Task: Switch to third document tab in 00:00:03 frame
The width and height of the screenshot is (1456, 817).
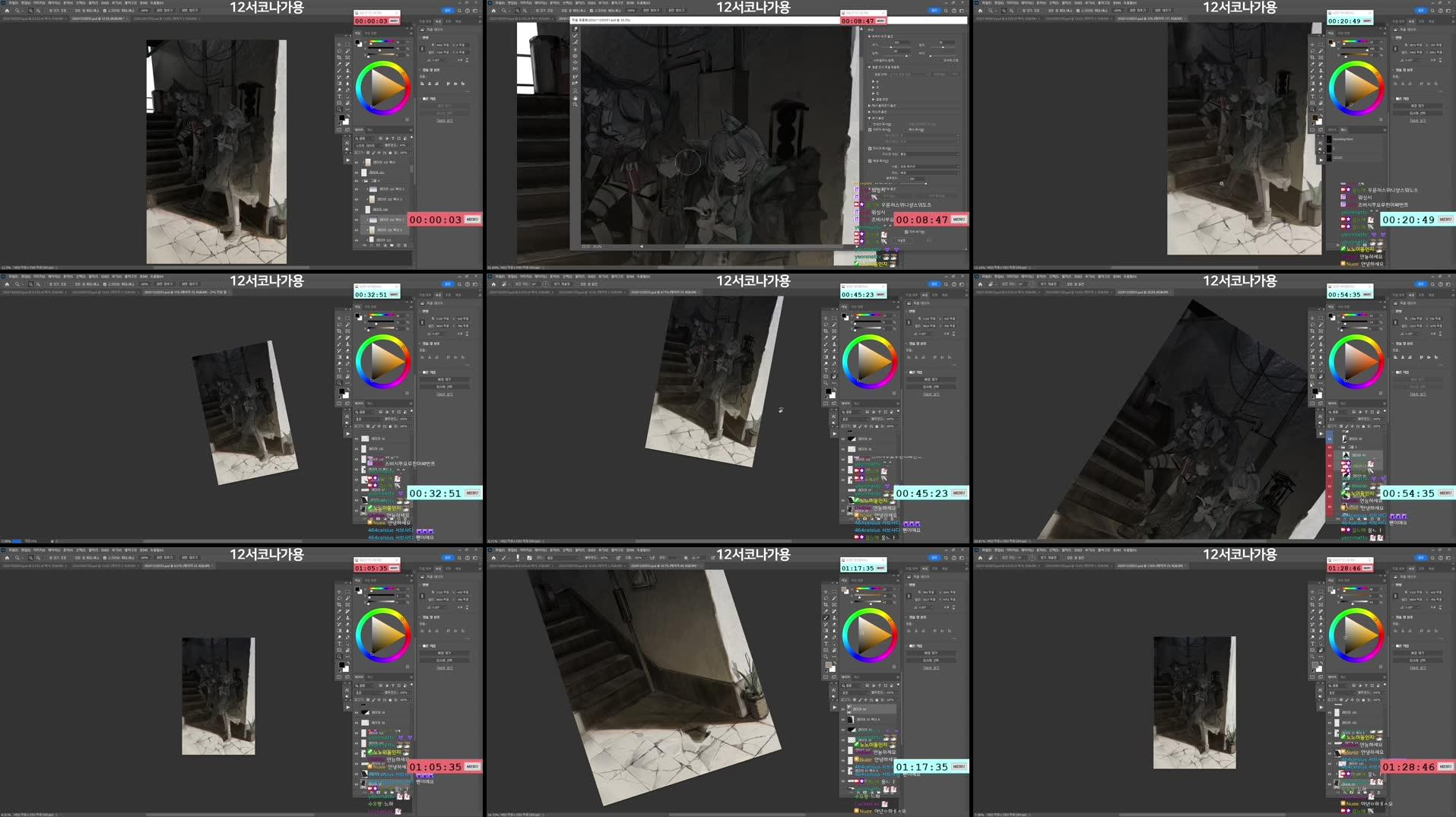Action: point(167,19)
